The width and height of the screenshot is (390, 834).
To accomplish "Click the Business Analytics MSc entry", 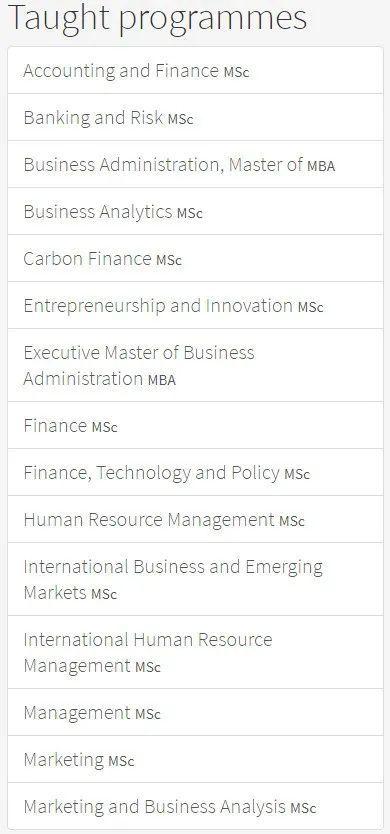I will tap(195, 211).
